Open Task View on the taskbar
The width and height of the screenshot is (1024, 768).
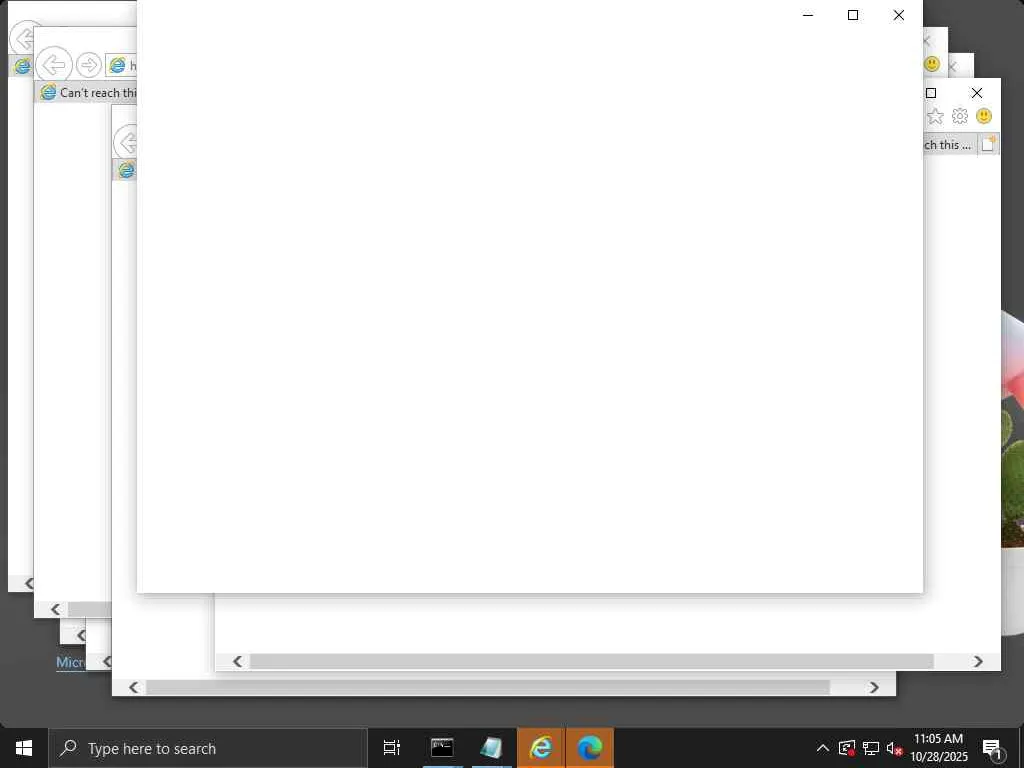click(x=392, y=748)
